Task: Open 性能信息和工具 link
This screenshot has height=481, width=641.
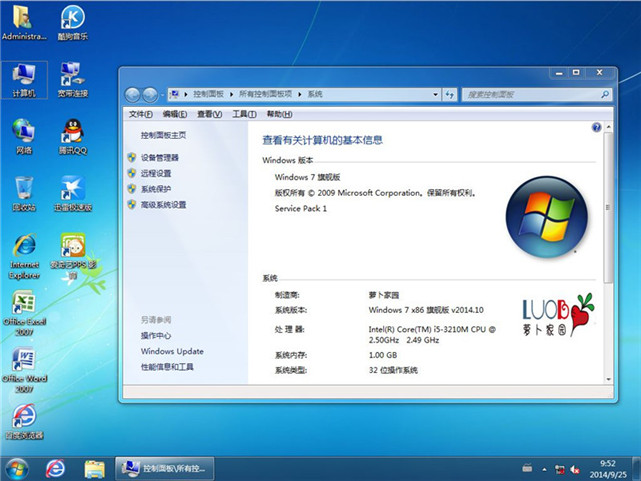Action: [167, 367]
